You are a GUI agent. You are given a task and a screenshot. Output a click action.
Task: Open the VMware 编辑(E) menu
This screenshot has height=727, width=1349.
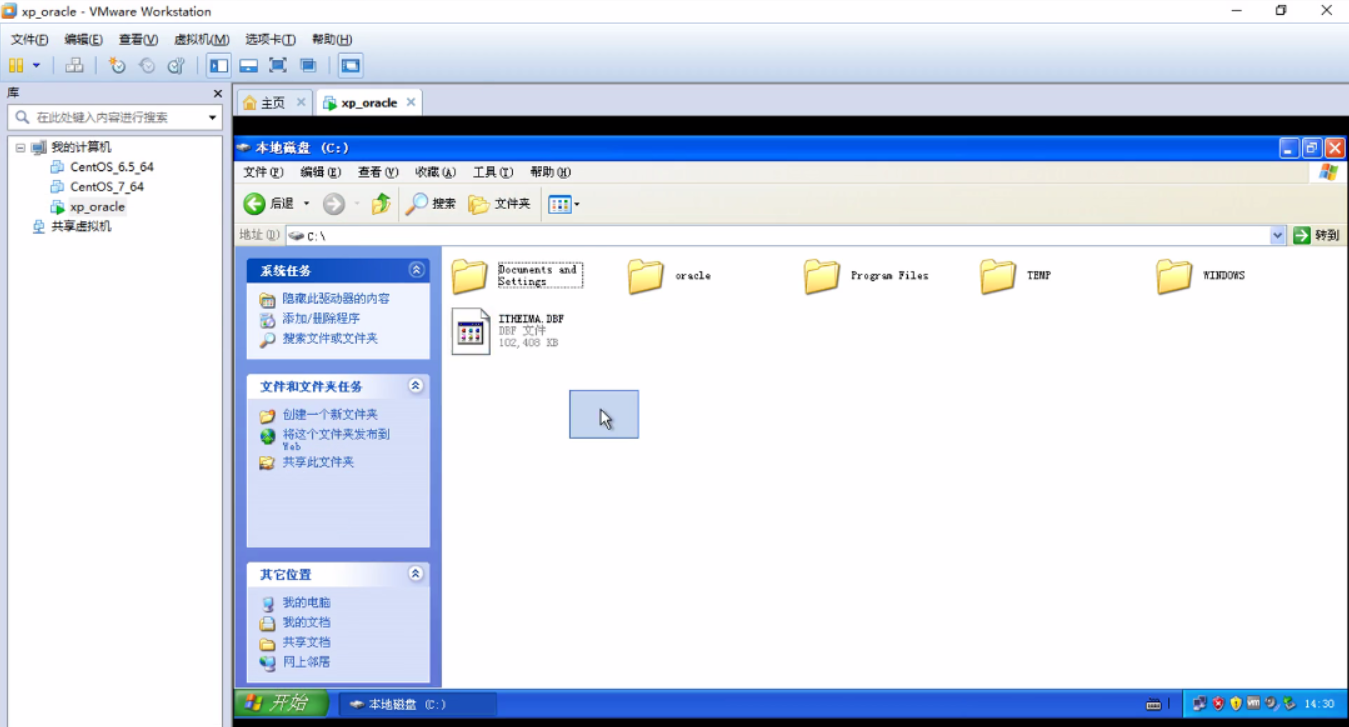[83, 40]
